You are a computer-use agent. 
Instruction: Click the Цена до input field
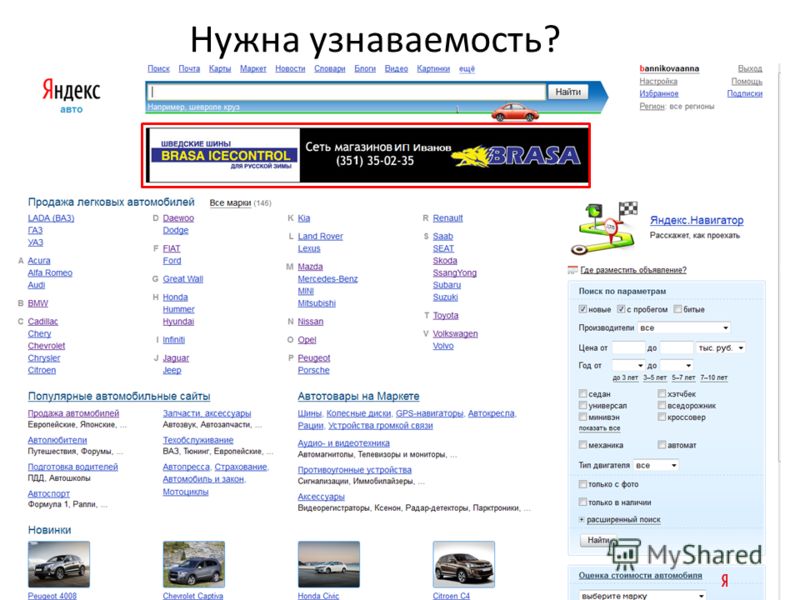(x=676, y=348)
